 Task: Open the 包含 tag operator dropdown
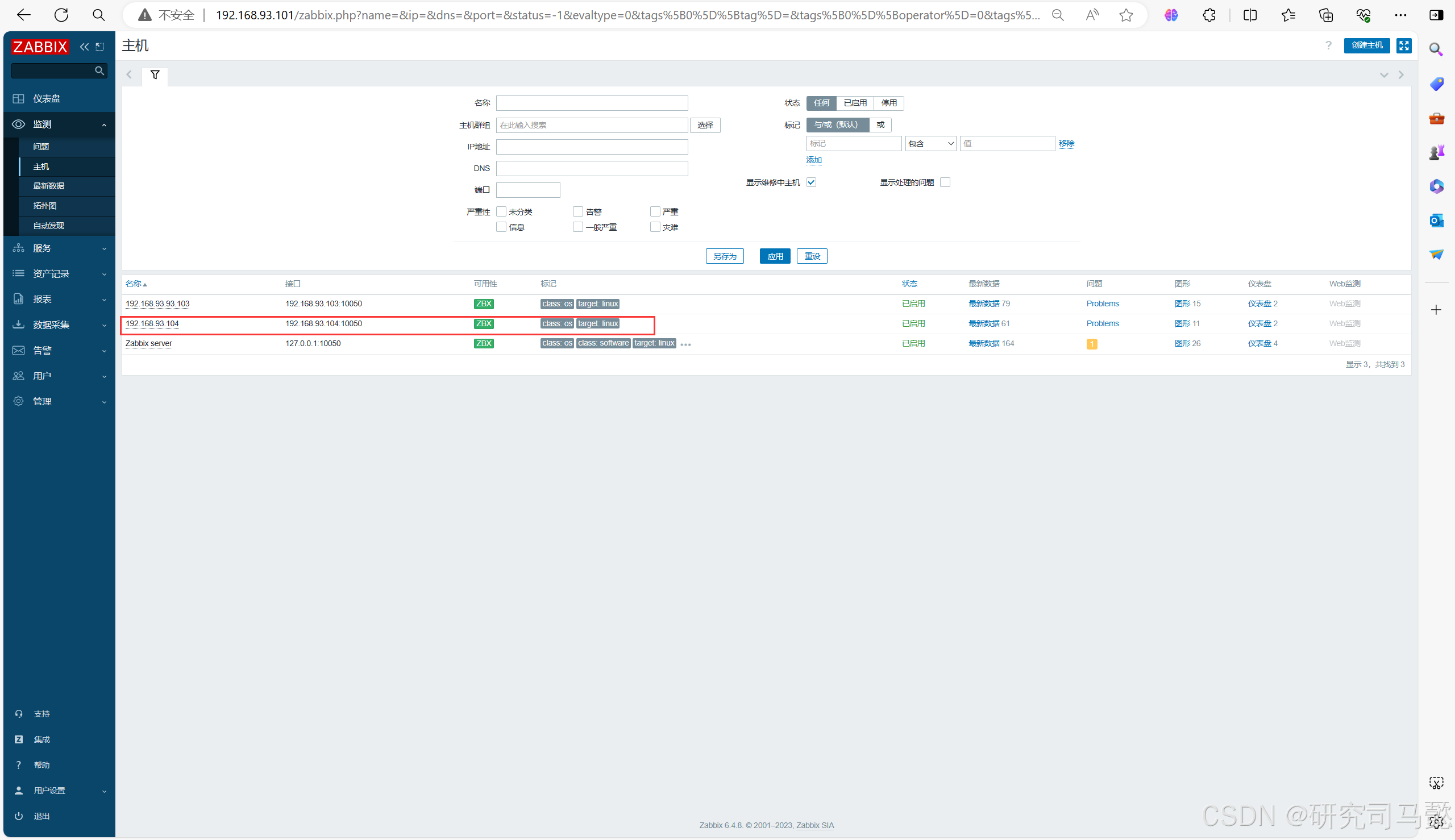point(930,144)
